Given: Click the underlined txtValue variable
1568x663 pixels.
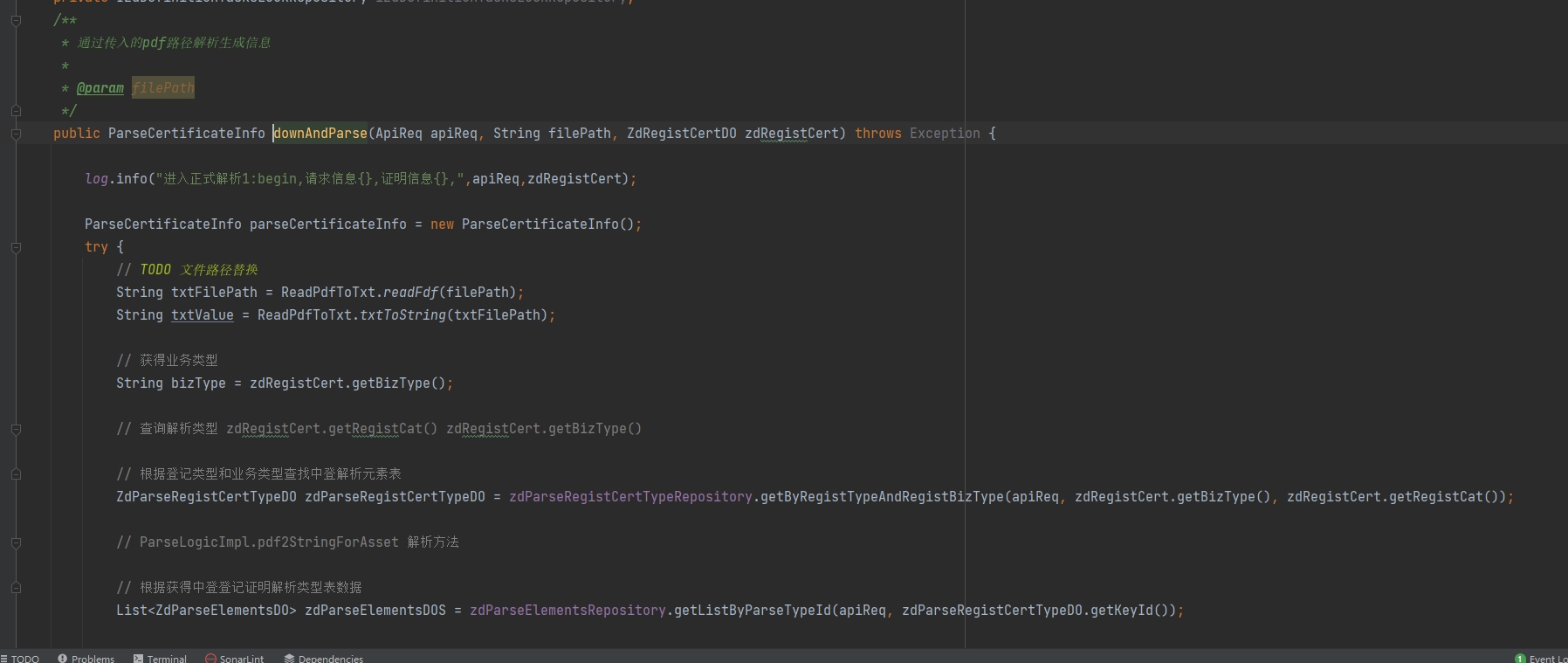Looking at the screenshot, I should 203,314.
